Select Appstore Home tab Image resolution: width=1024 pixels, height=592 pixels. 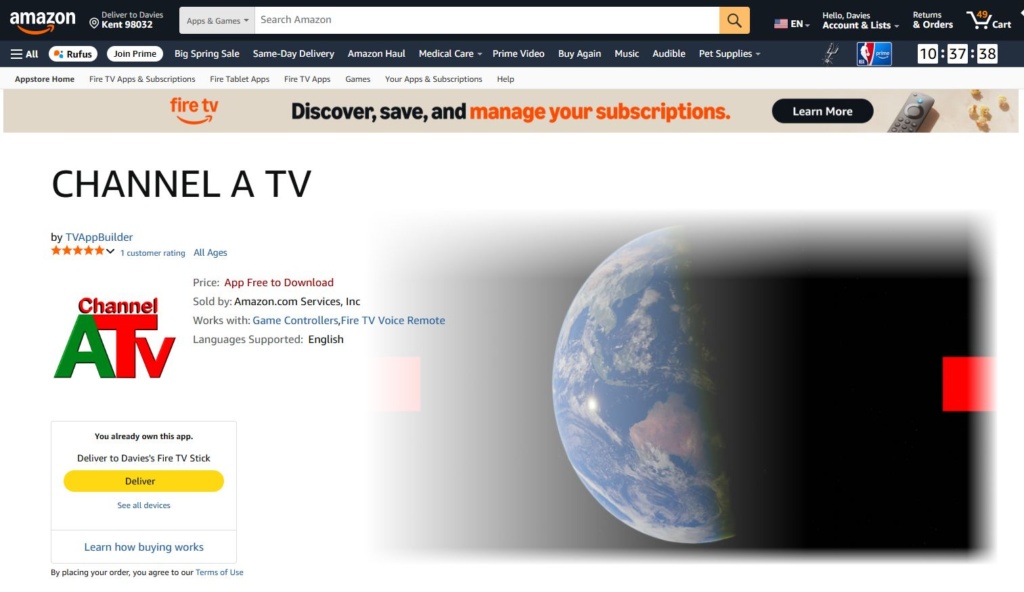pyautogui.click(x=44, y=79)
